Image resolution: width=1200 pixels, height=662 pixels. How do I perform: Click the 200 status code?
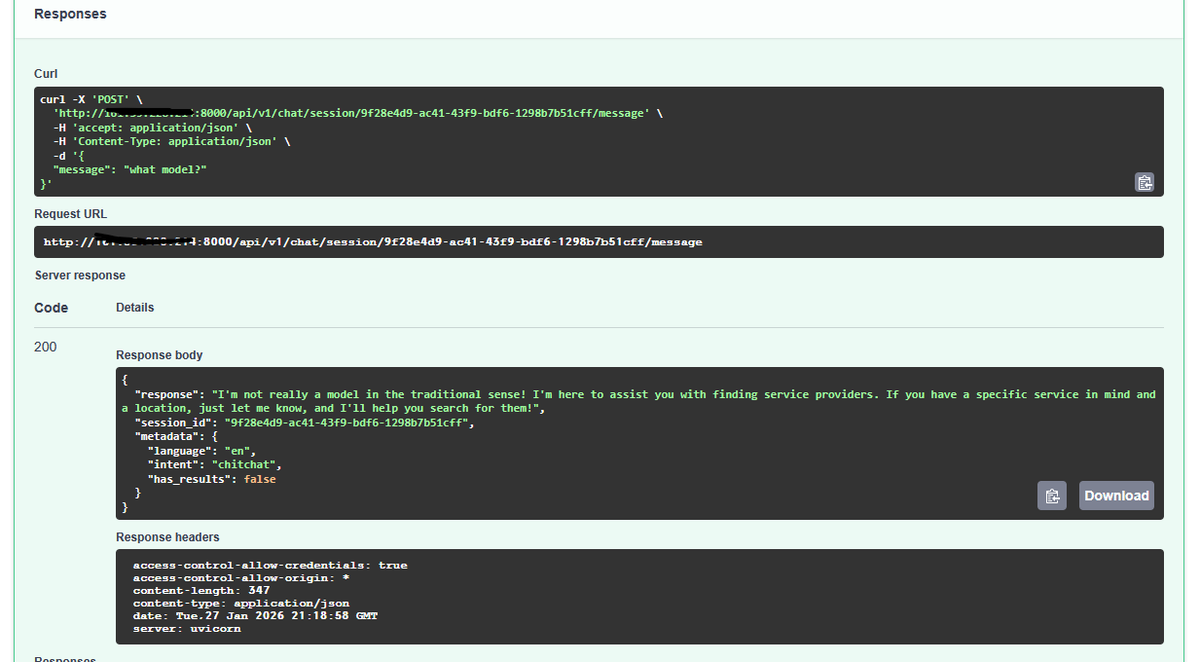[x=45, y=347]
